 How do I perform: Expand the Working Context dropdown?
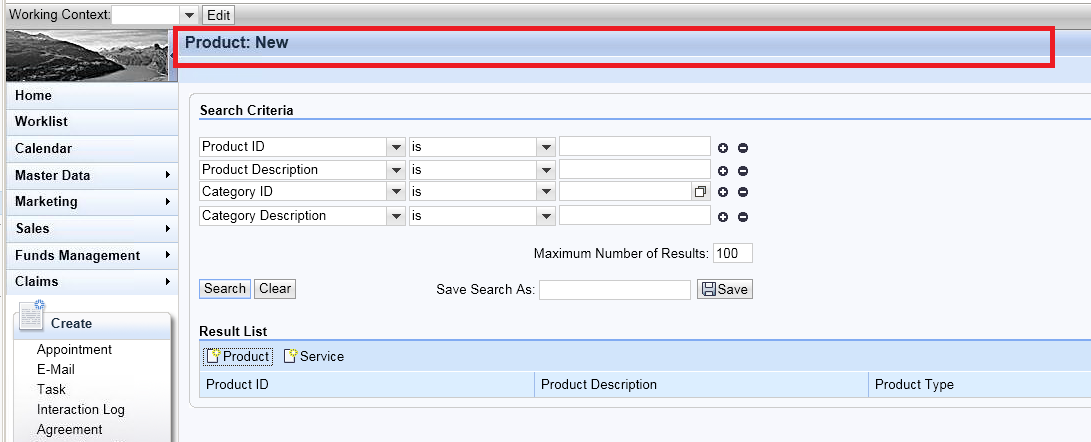[x=189, y=15]
